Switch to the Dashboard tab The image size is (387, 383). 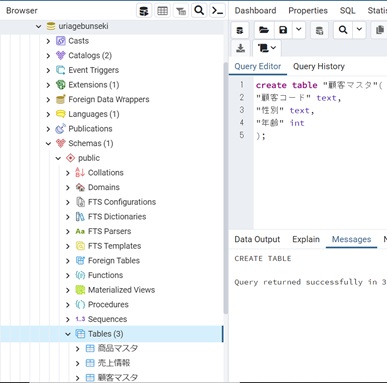click(x=255, y=11)
